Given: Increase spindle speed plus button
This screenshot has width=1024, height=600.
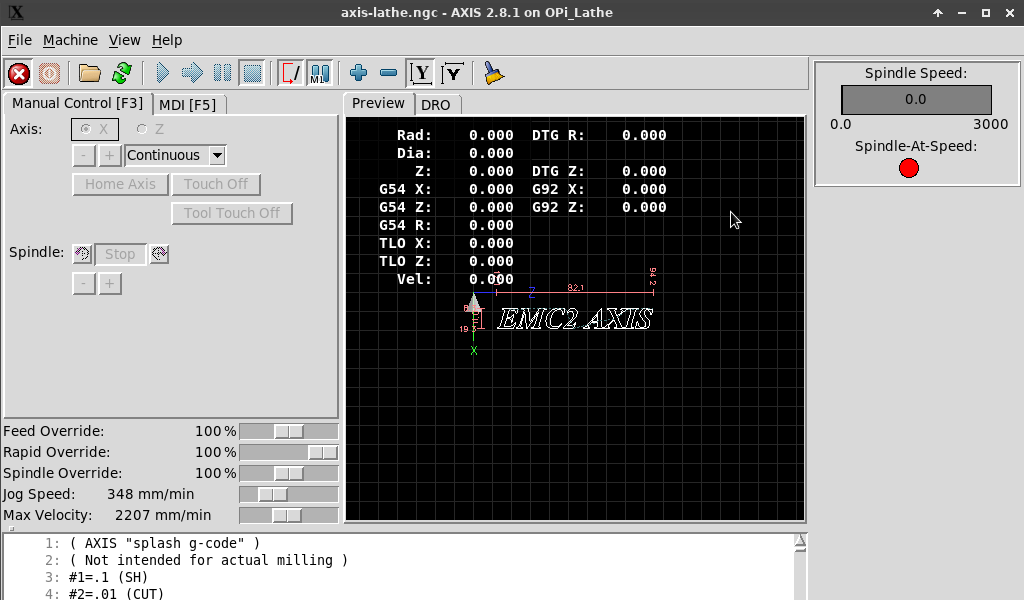Looking at the screenshot, I should [x=110, y=283].
